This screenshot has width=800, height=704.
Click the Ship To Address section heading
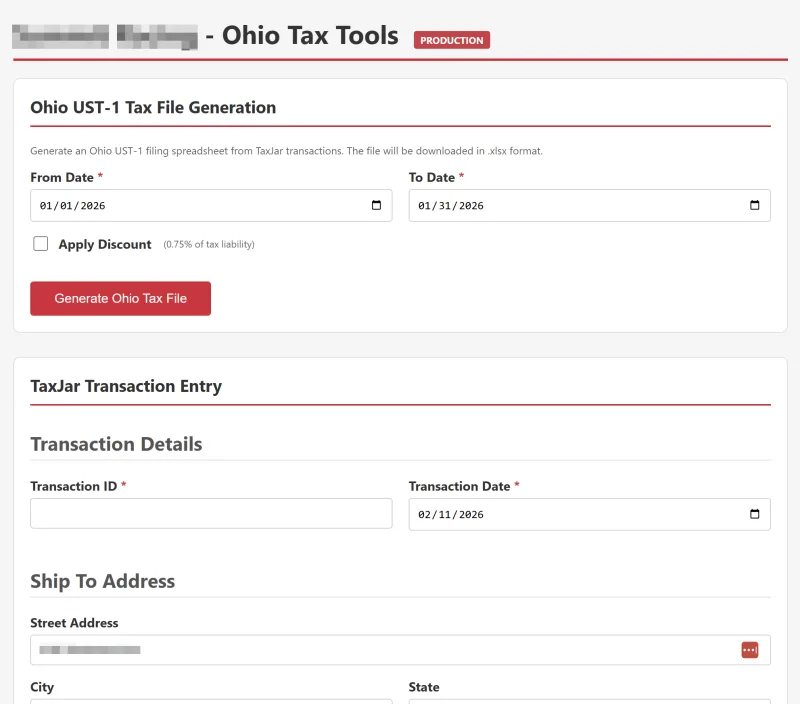point(102,581)
